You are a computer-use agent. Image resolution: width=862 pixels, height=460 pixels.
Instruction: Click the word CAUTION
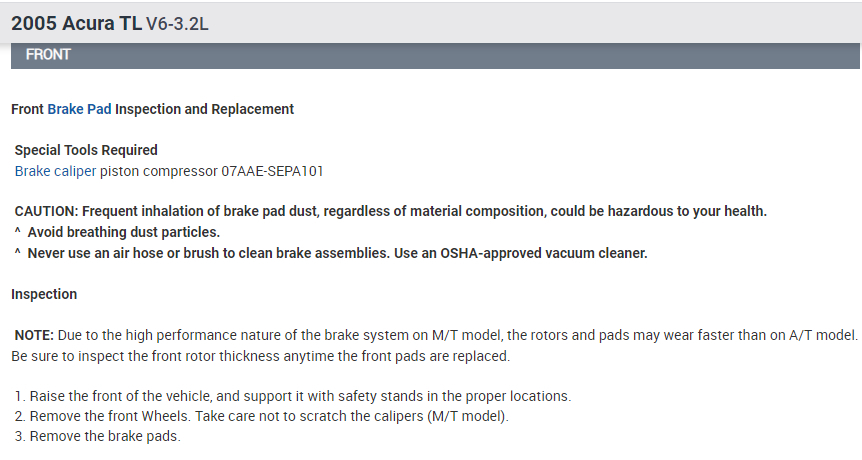(46, 211)
